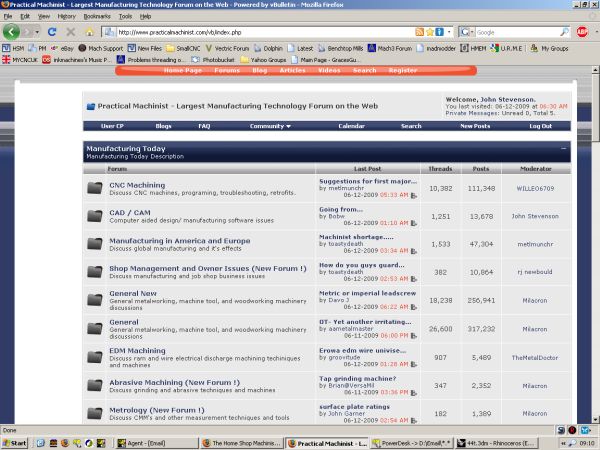Click the search magnifier icon in Google box
The width and height of the screenshot is (600, 450).
564,32
